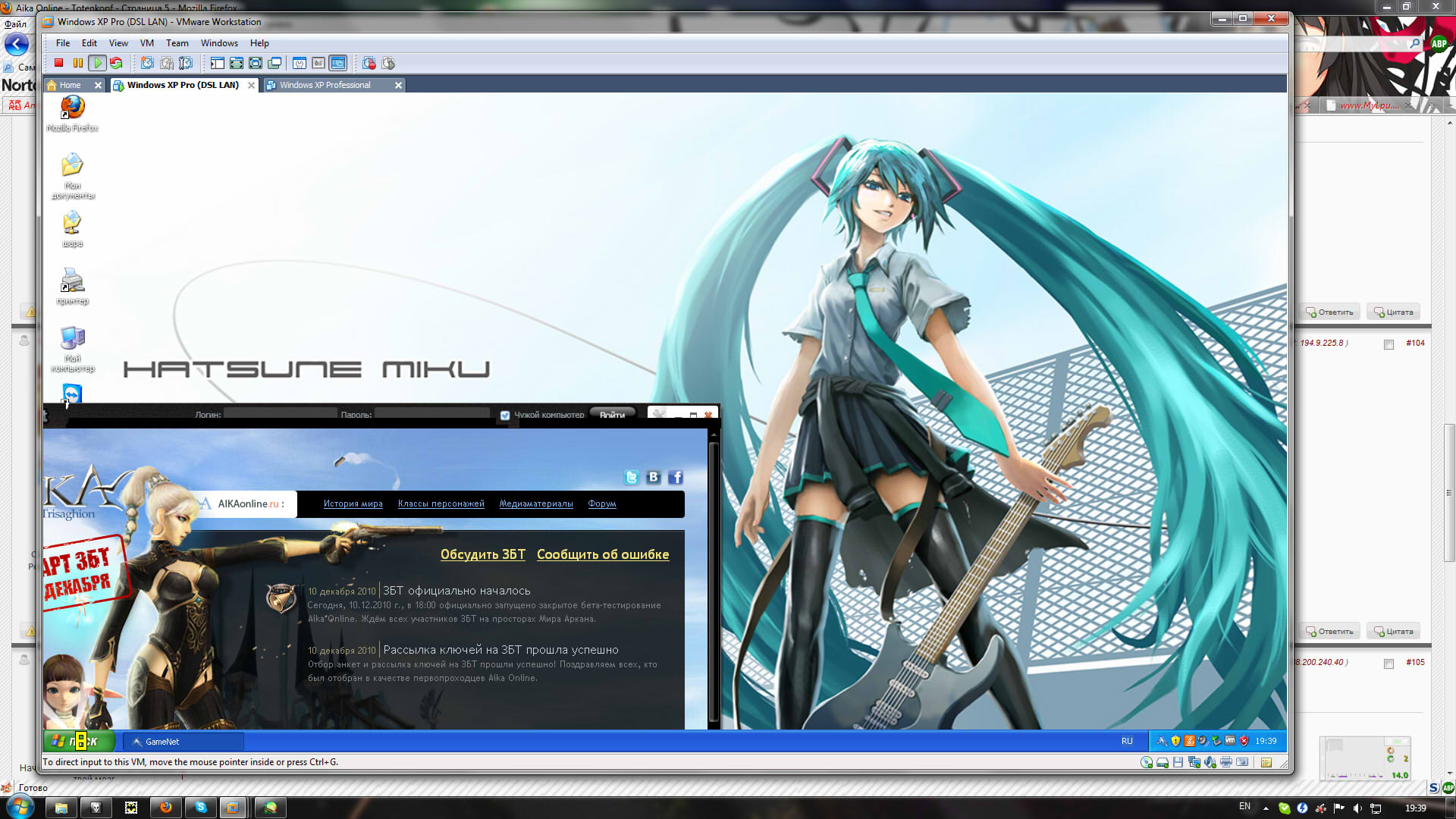
Task: Open the My Computer icon on VM desktop
Action: click(72, 349)
